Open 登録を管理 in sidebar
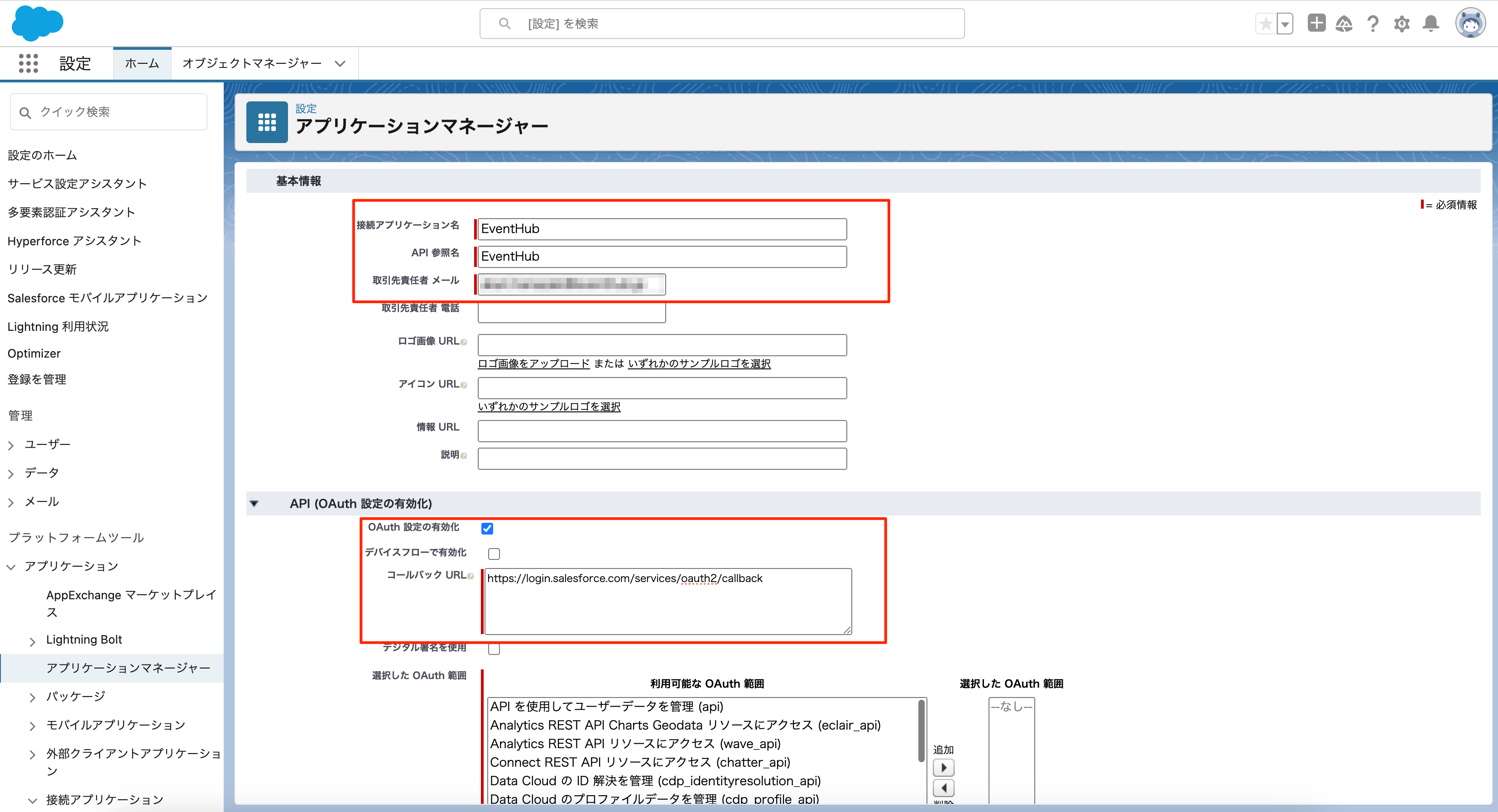The height and width of the screenshot is (812, 1498). pyautogui.click(x=37, y=380)
